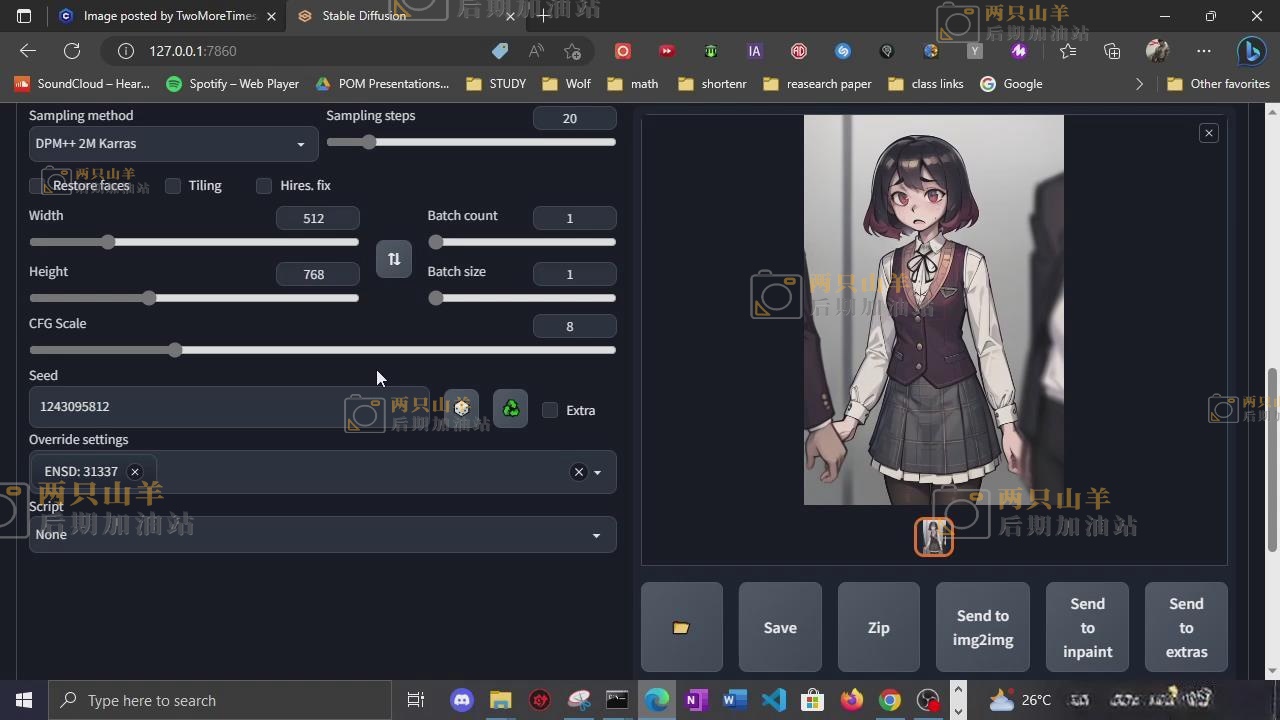1280x720 pixels.
Task: Click the dice random seed icon
Action: 461,408
